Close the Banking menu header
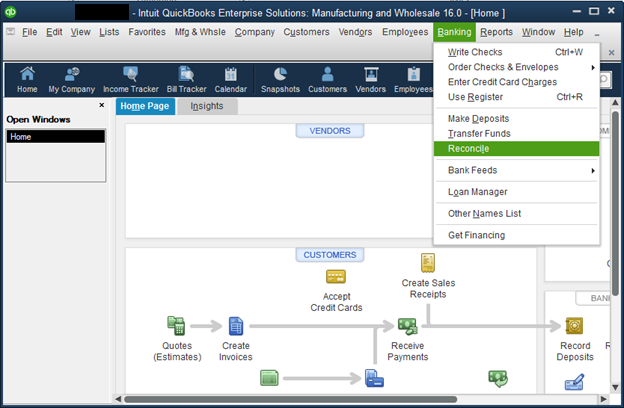 pos(454,32)
